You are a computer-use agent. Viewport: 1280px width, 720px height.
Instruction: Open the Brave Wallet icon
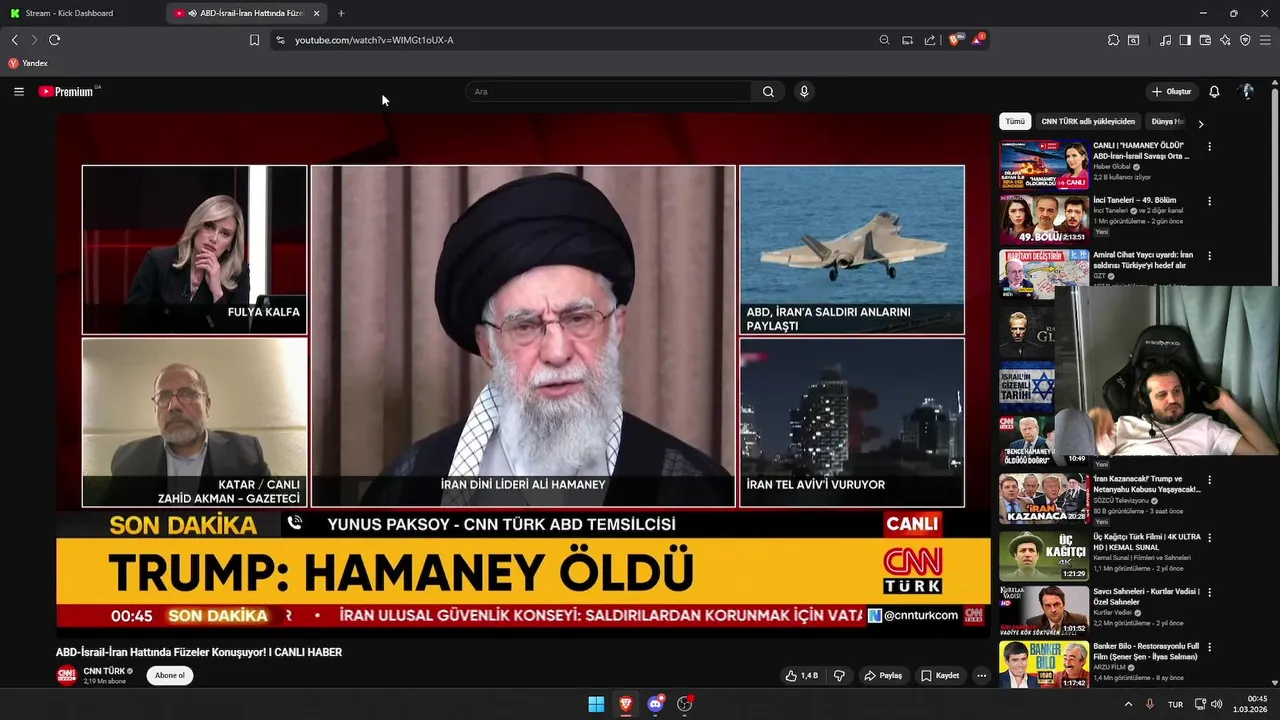click(1205, 40)
